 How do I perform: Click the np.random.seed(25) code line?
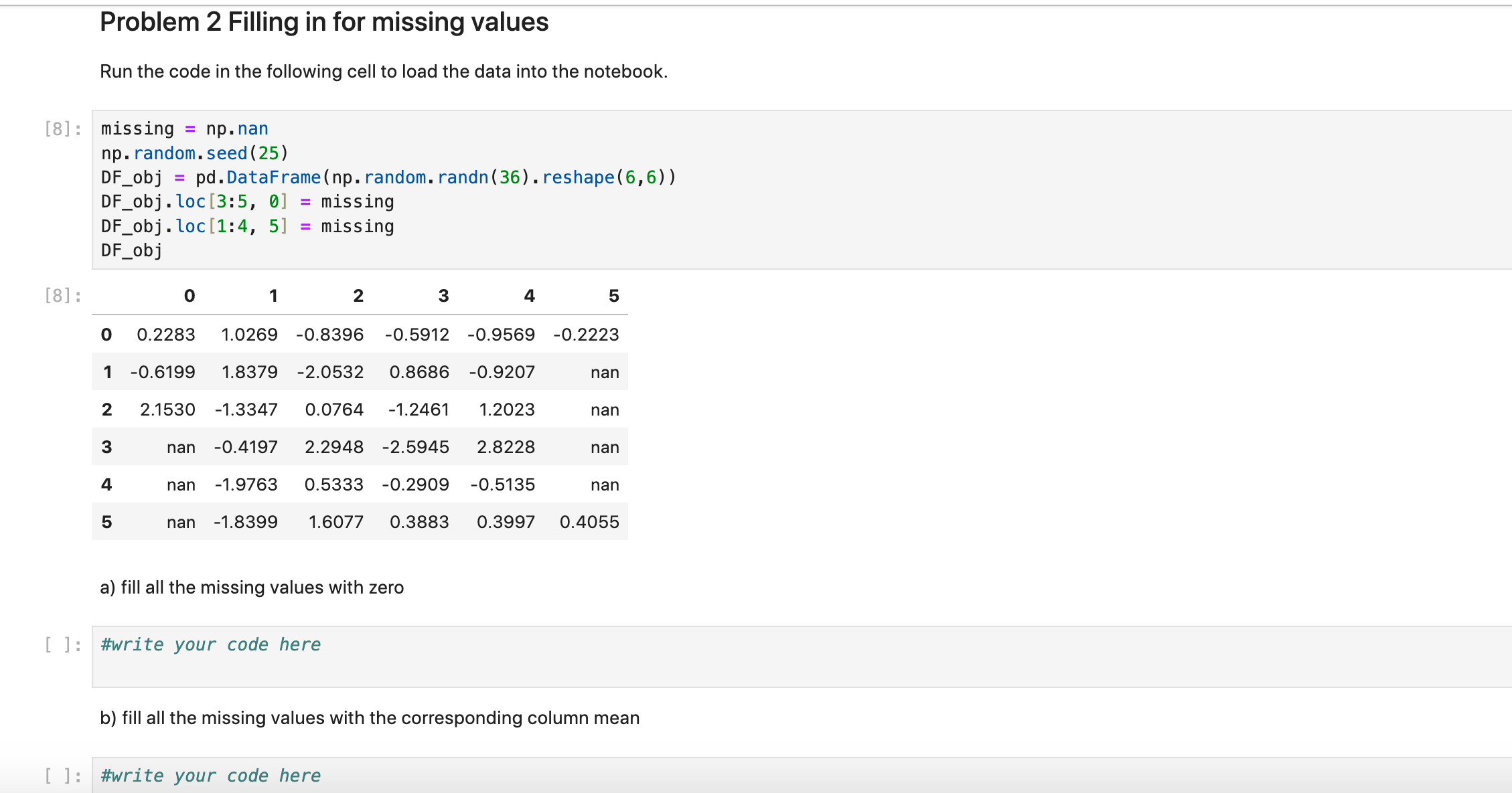coord(195,153)
